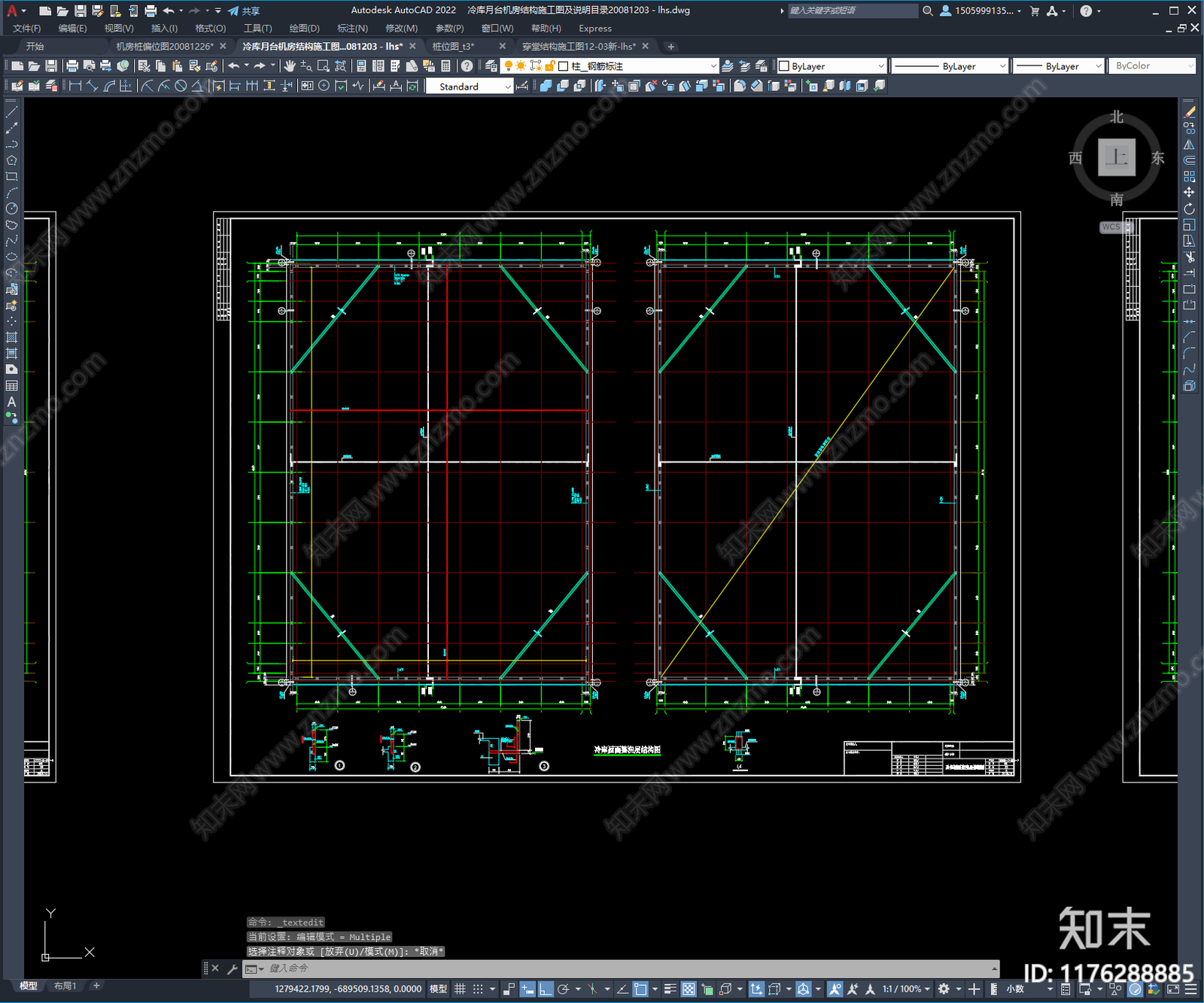
Task: Click the new drawing plus tab button
Action: pyautogui.click(x=671, y=47)
